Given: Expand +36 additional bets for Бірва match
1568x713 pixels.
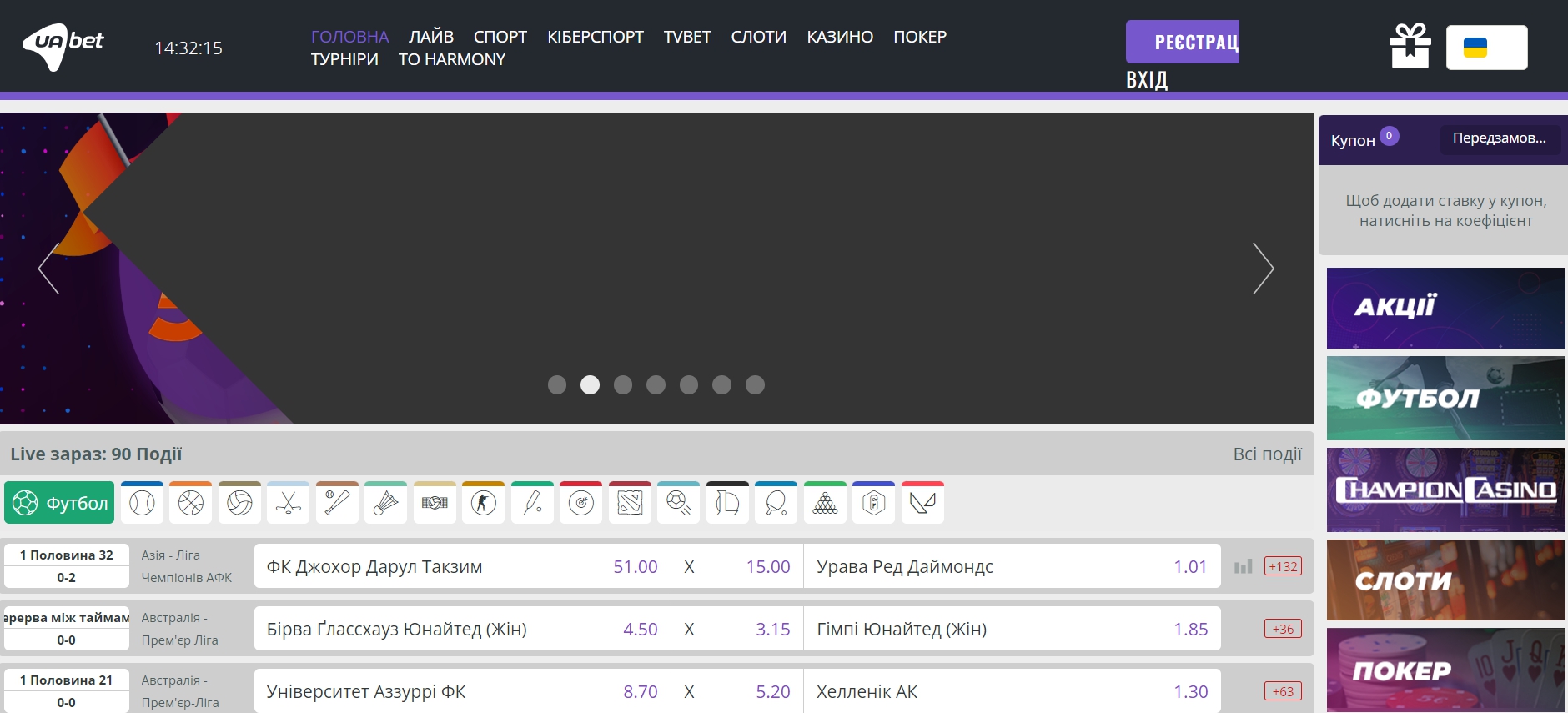Looking at the screenshot, I should [1283, 629].
